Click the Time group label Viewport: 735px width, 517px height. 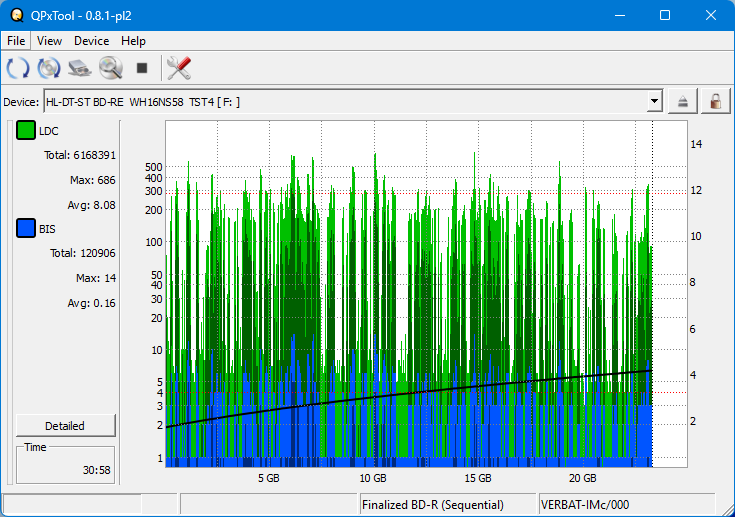coord(35,447)
